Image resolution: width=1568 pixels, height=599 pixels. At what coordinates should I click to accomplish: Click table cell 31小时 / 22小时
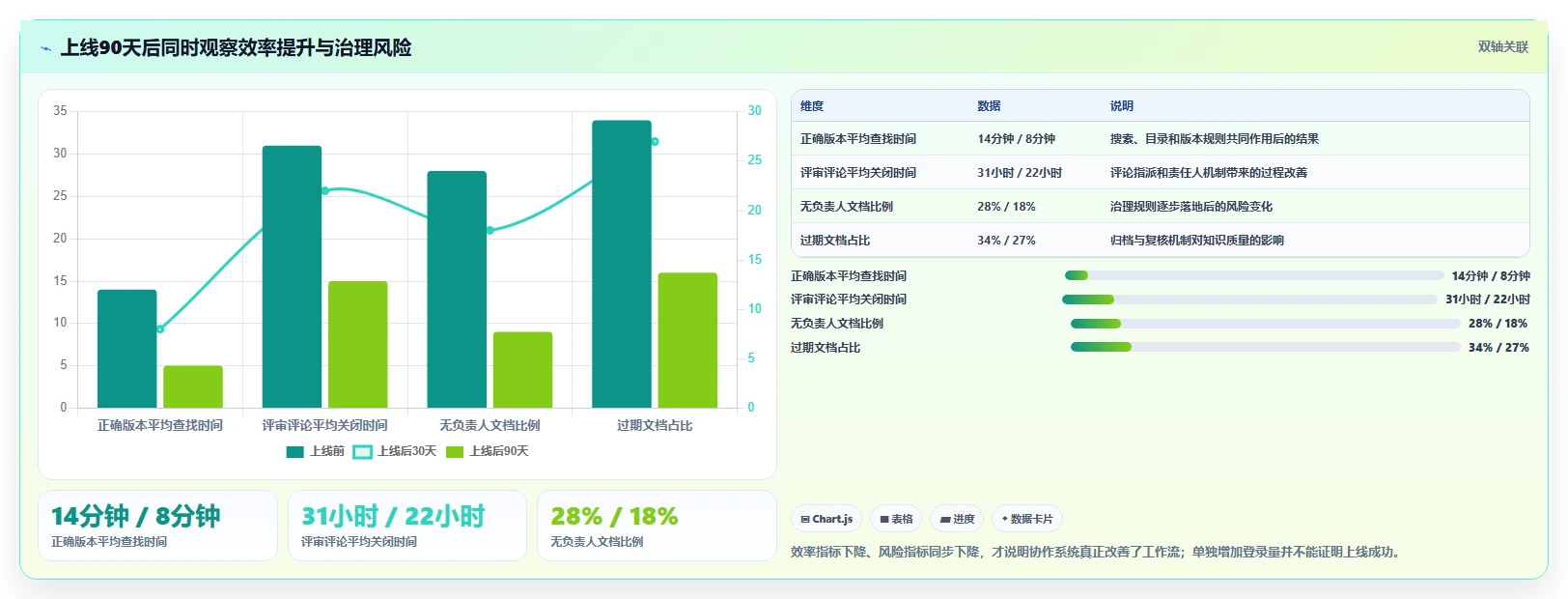coord(1020,173)
